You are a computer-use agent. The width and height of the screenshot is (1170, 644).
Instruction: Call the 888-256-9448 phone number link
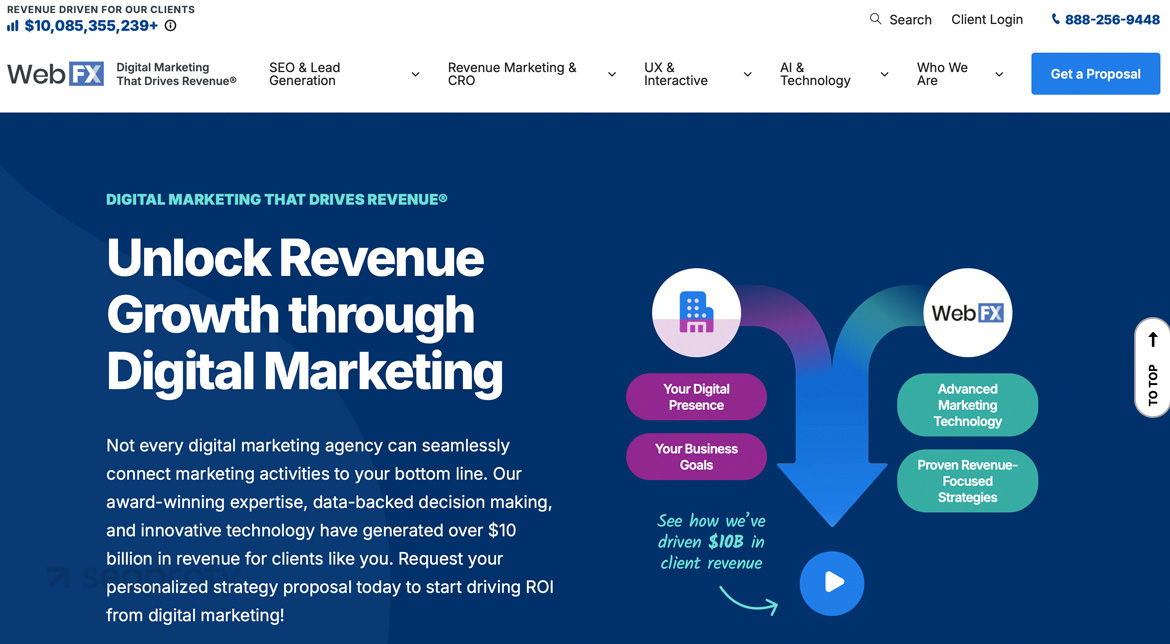point(1112,19)
